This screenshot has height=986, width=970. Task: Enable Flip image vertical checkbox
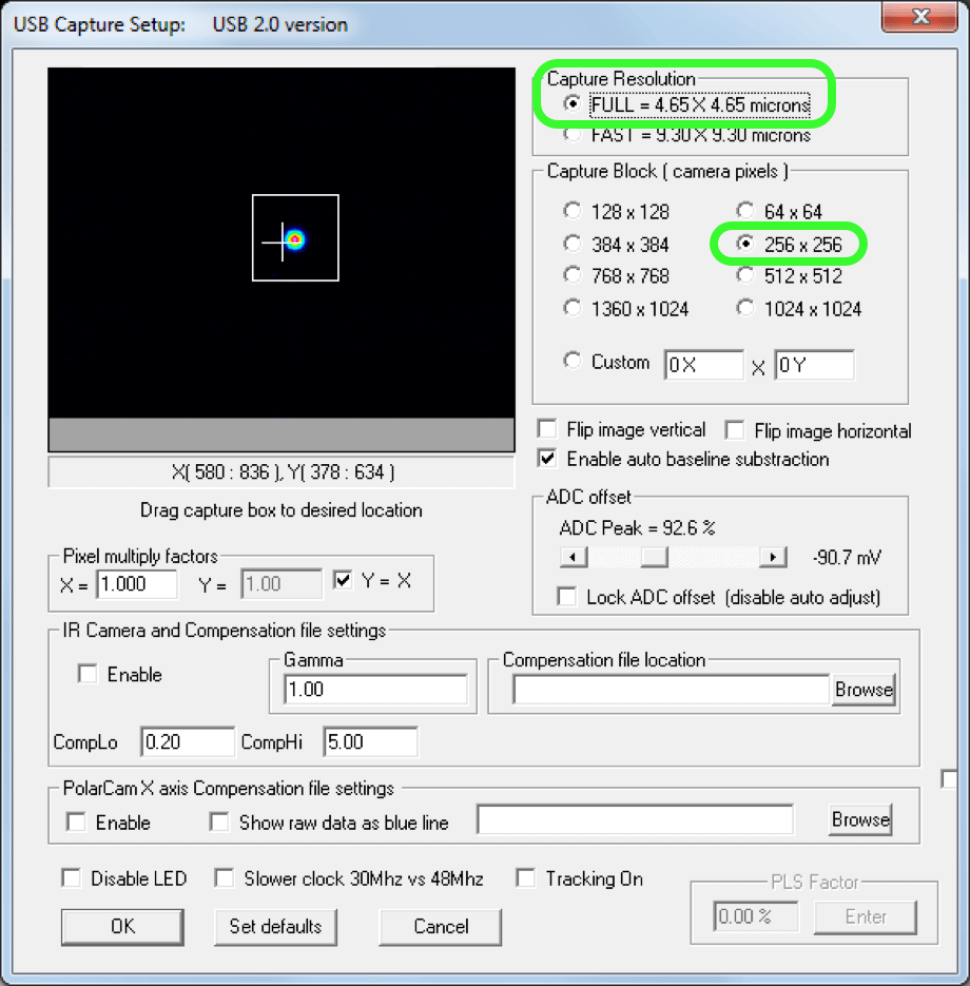pos(548,430)
